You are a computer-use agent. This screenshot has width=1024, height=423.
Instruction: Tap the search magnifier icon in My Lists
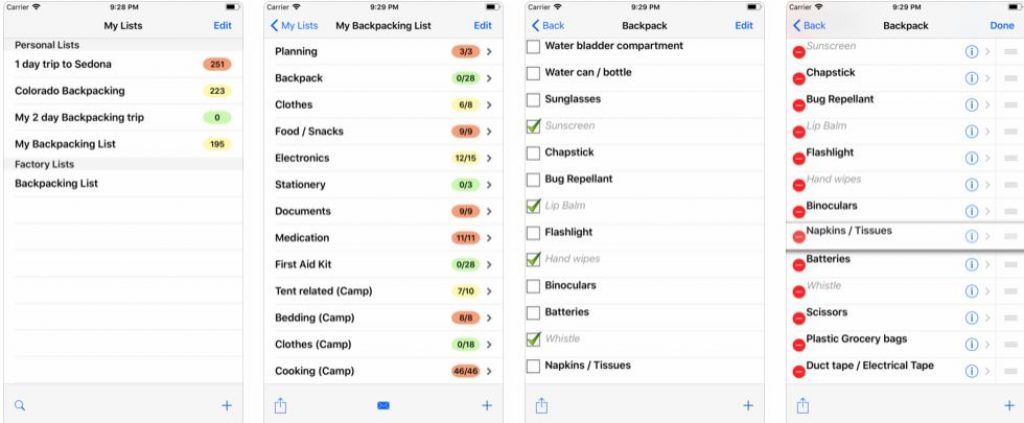(x=20, y=405)
